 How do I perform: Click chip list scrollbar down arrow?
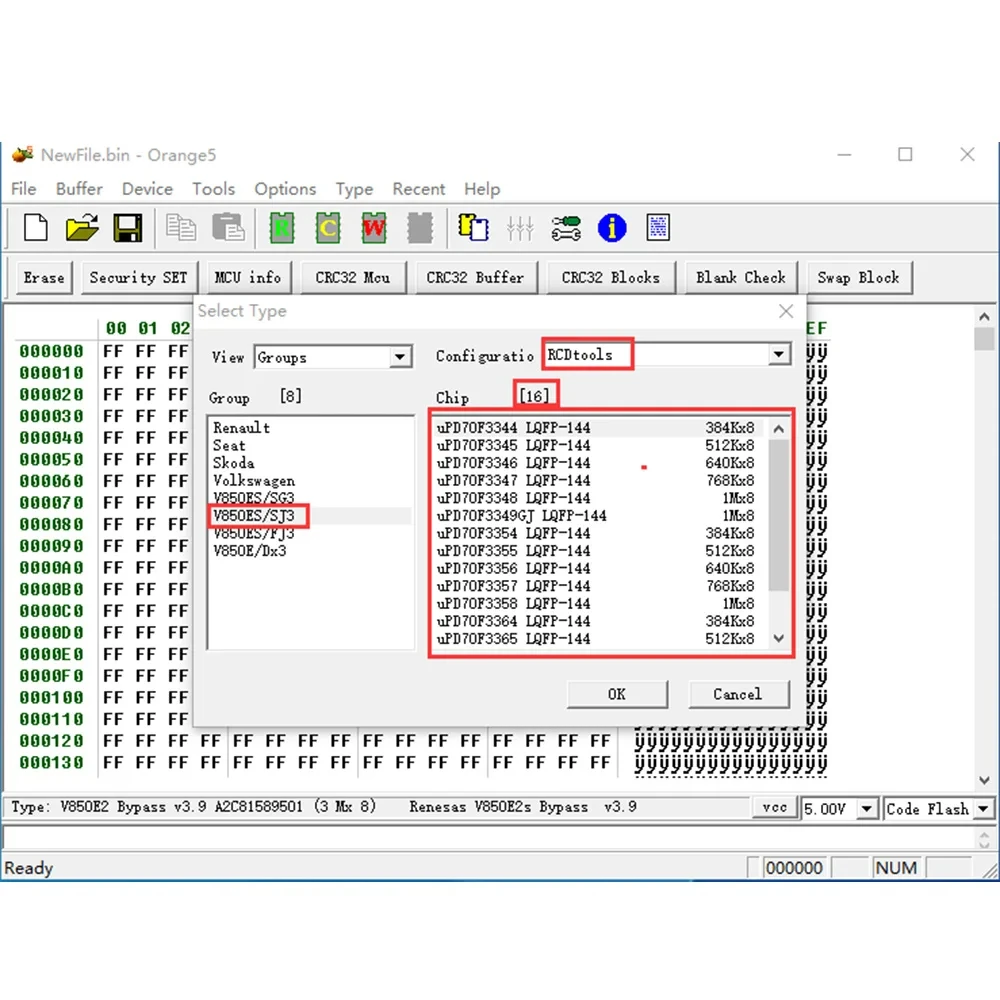click(x=779, y=638)
